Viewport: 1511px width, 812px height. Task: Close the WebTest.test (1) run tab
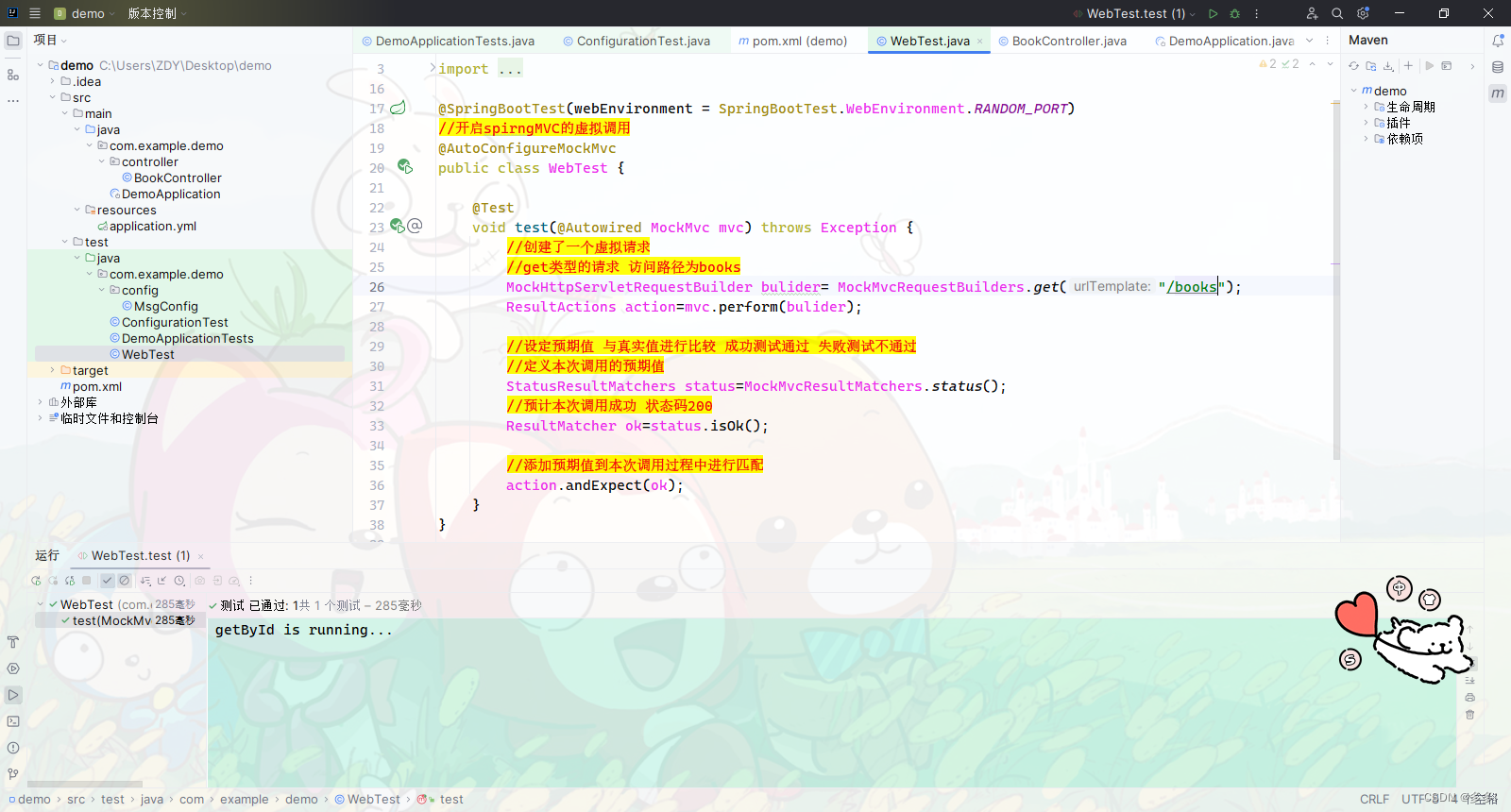[200, 556]
